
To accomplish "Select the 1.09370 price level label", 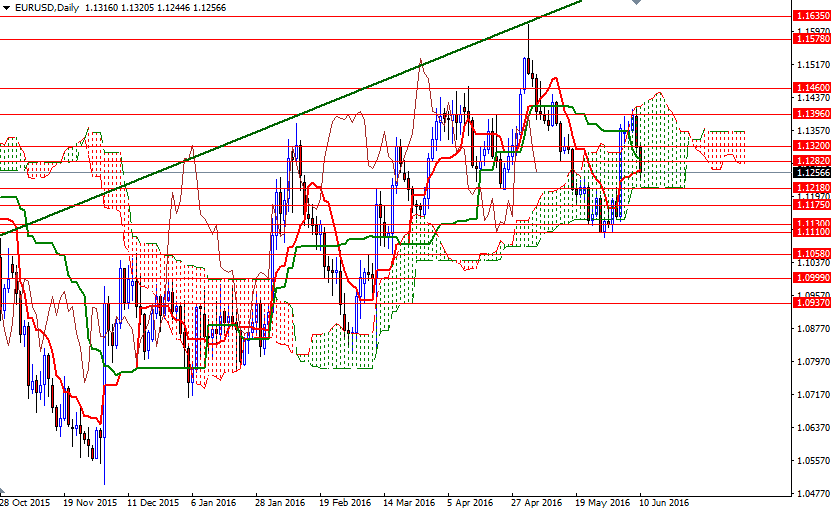I will click(810, 303).
